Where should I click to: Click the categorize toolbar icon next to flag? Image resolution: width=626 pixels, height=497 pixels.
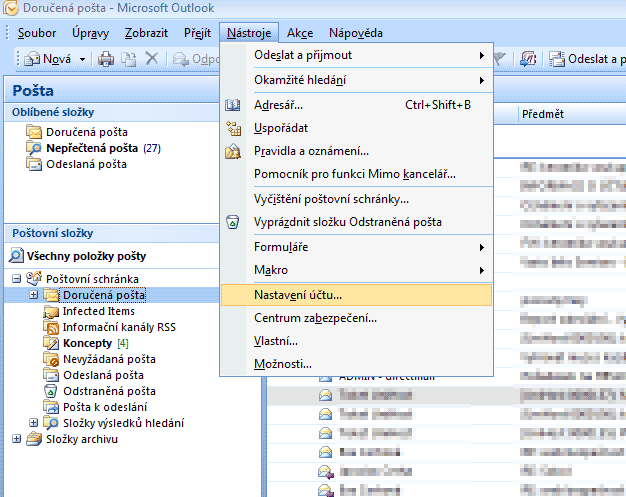(528, 59)
